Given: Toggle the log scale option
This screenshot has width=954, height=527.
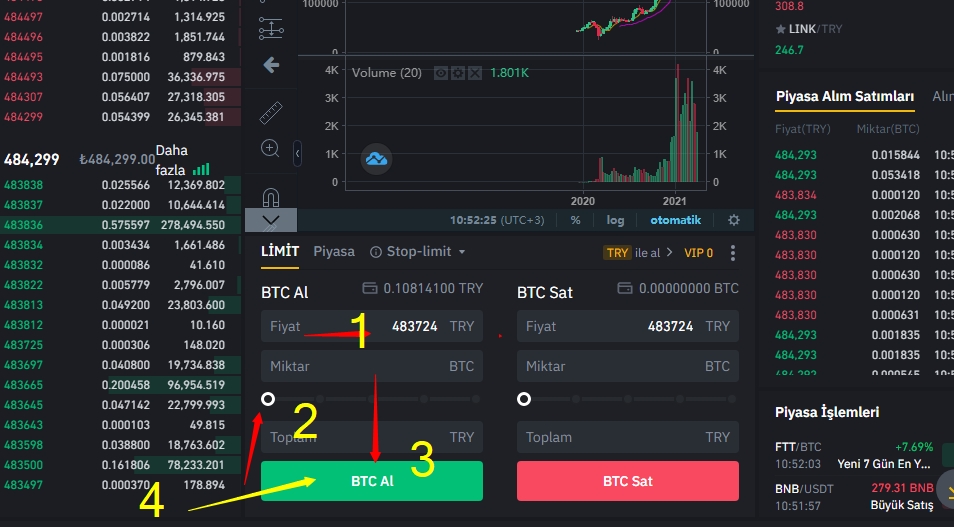Looking at the screenshot, I should (615, 220).
